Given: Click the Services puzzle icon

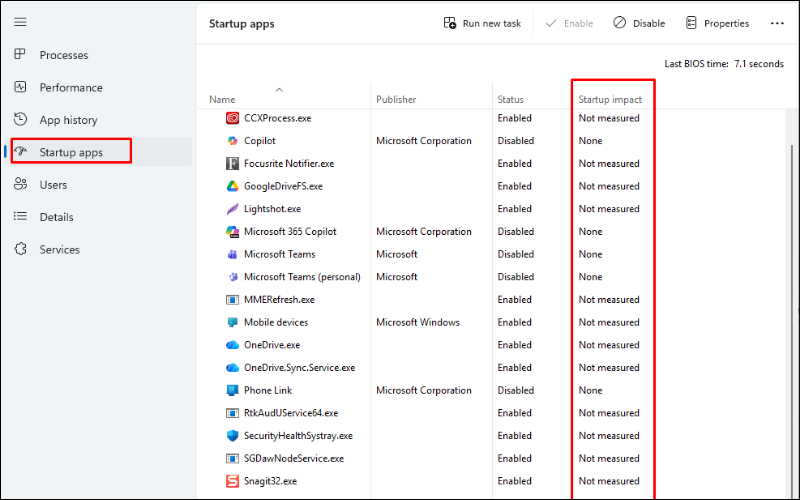Looking at the screenshot, I should 20,249.
